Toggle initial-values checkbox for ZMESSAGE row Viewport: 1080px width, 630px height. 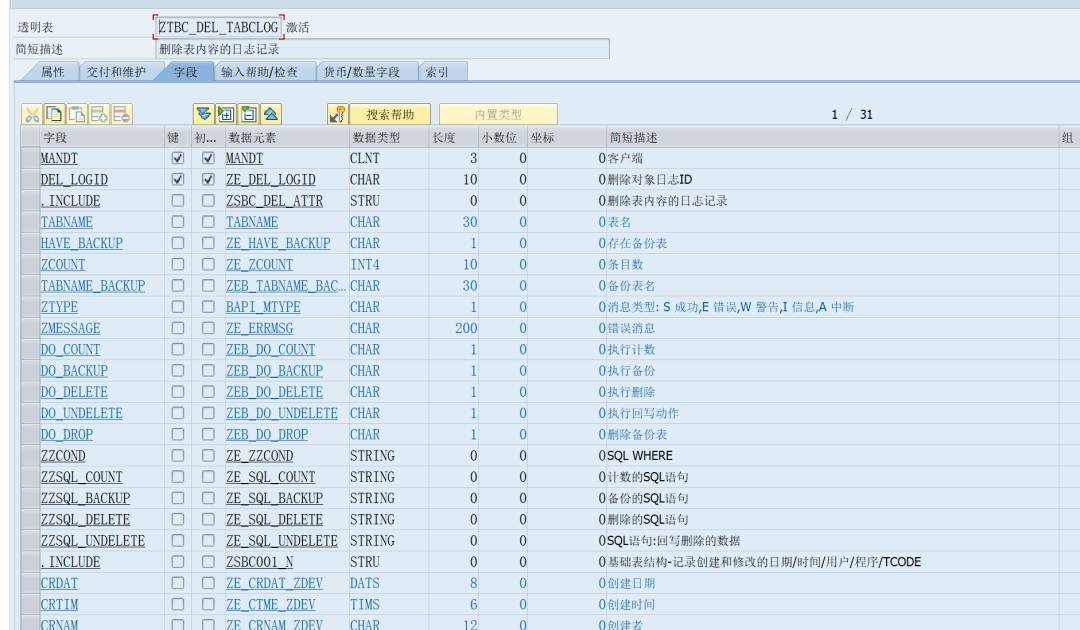[208, 328]
